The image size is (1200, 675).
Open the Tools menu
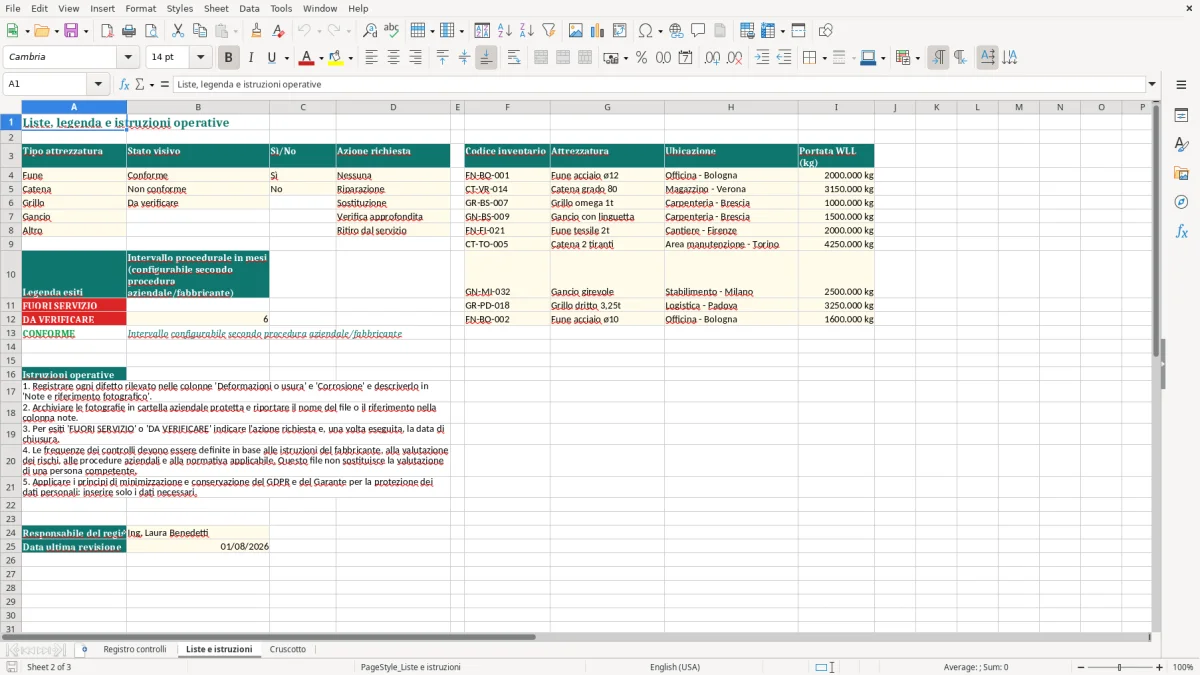pyautogui.click(x=281, y=8)
